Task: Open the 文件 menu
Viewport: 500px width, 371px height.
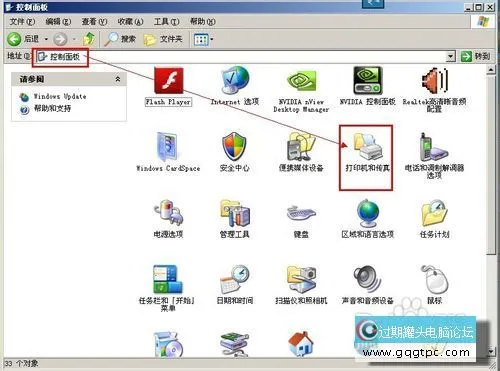Action: click(22, 22)
